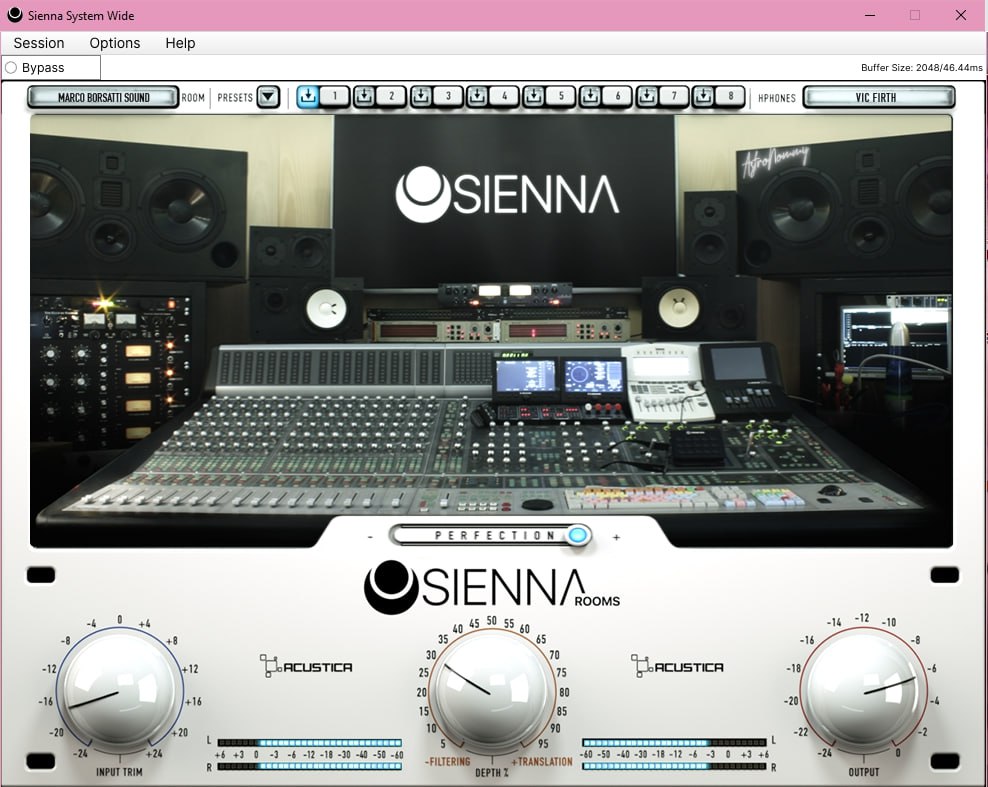The height and width of the screenshot is (787, 988).
Task: Recall preset slot 8
Action: pyautogui.click(x=730, y=96)
